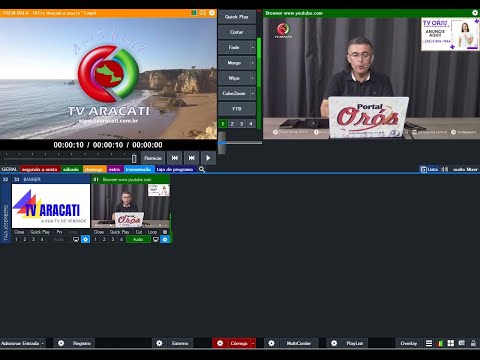Select the dark blue programa tab
This screenshot has width=480, height=360.
(175, 169)
